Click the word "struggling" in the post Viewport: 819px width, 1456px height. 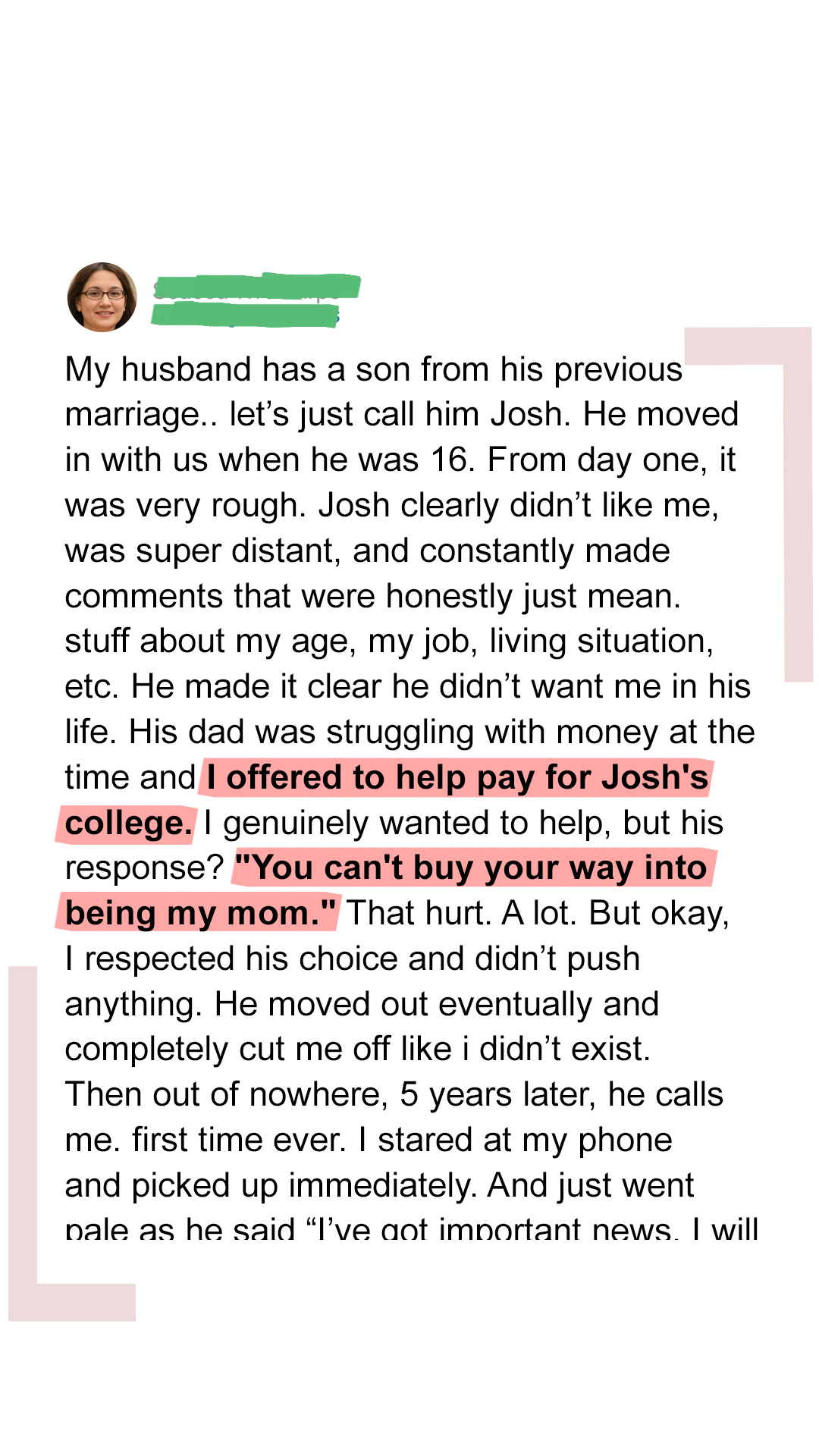[400, 733]
